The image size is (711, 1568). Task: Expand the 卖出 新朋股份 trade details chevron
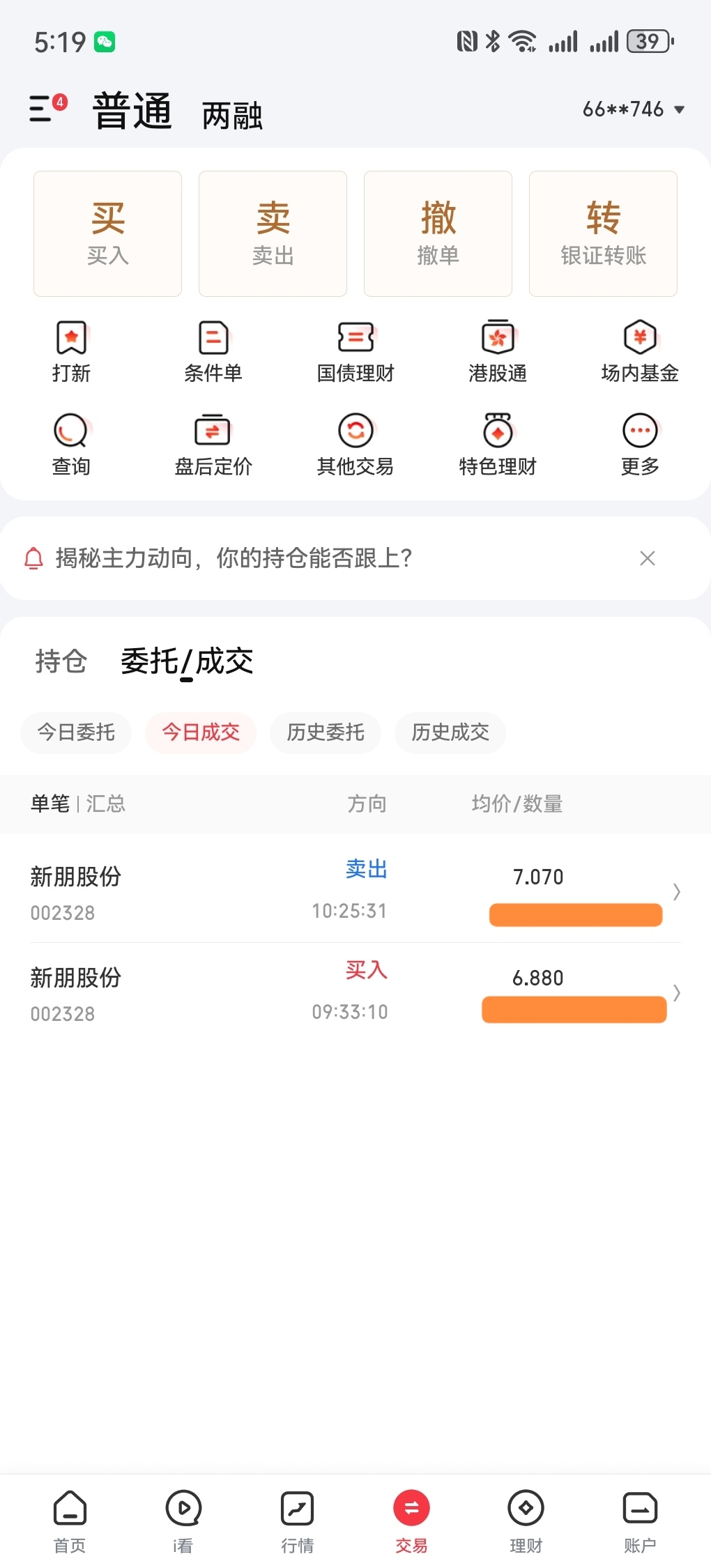click(x=676, y=891)
